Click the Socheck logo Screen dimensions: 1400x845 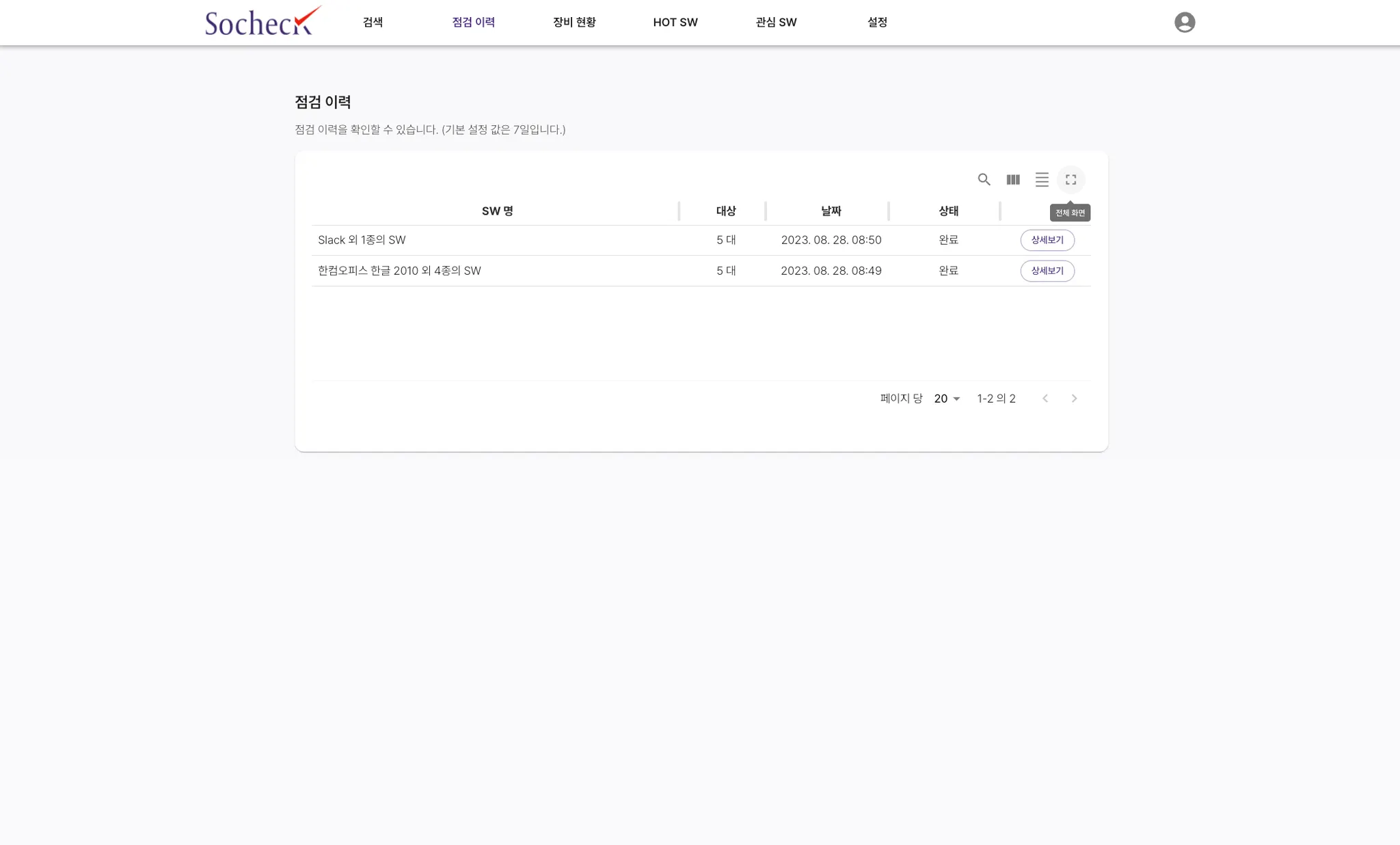(262, 22)
